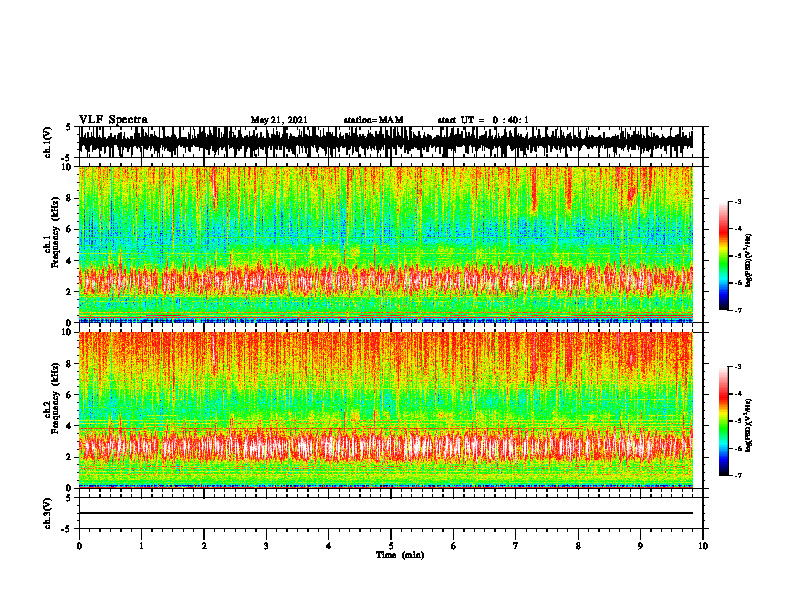Click the ch.2 spectrogram color scale bar

click(723, 421)
